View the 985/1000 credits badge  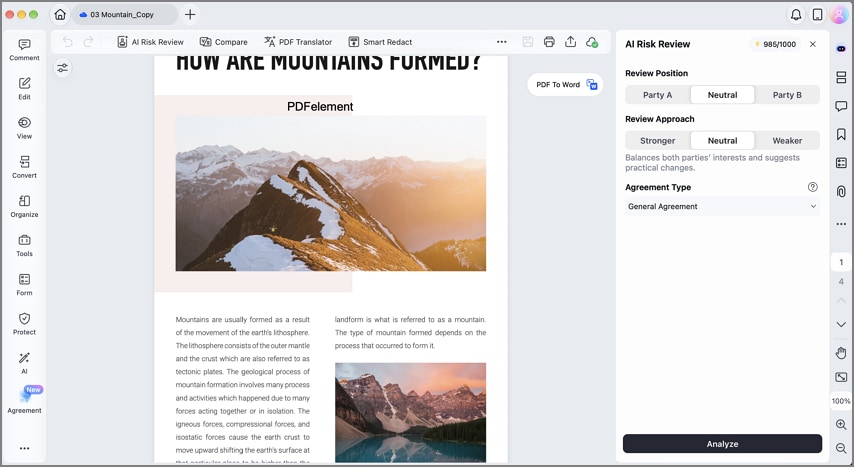(774, 44)
